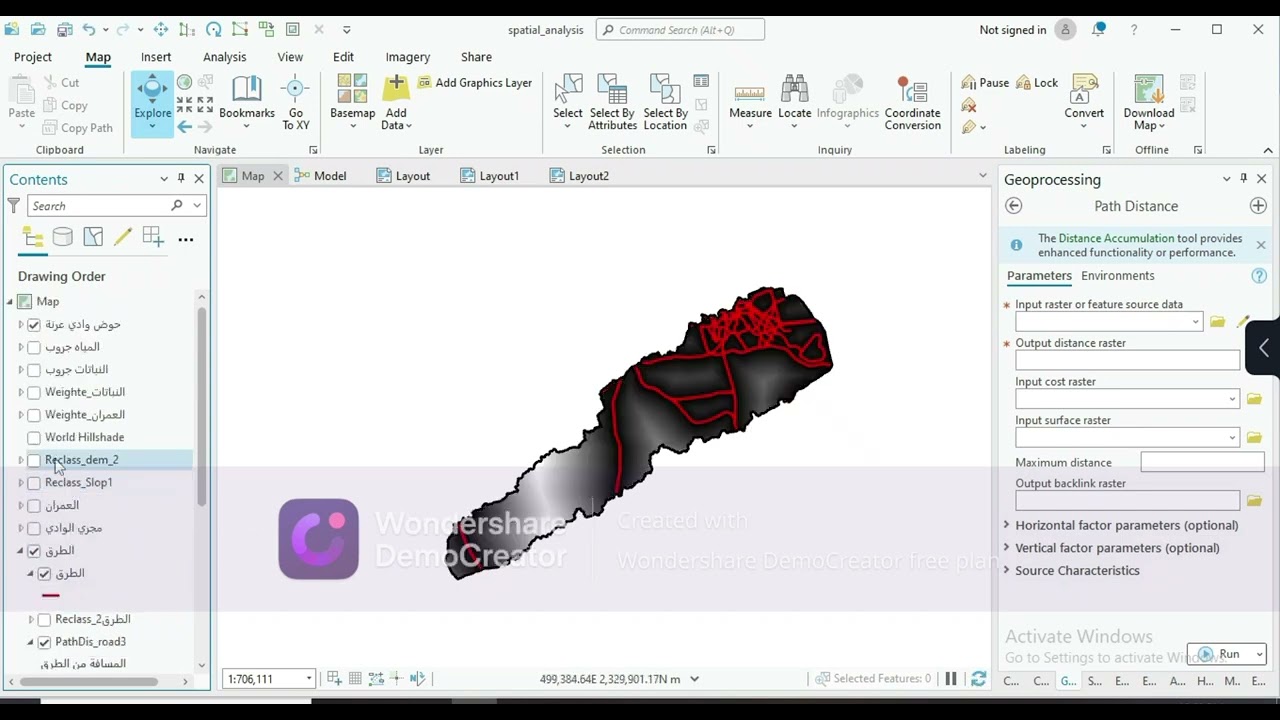The width and height of the screenshot is (1280, 720).
Task: Check the مجرى الوادي layer
Action: [x=34, y=528]
